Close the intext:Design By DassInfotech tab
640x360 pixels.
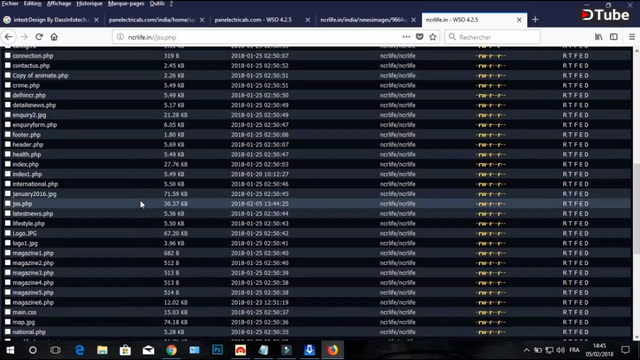click(x=96, y=20)
